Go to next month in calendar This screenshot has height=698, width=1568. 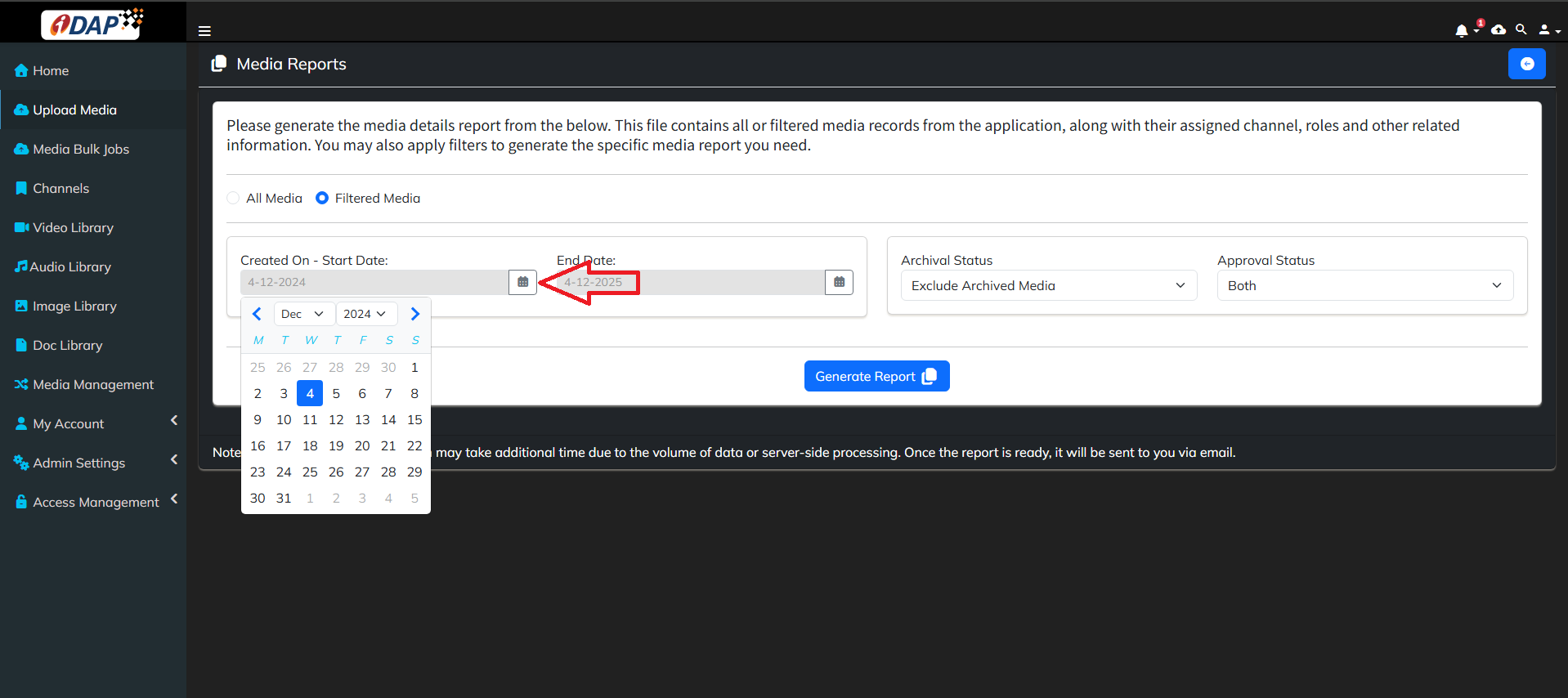pyautogui.click(x=414, y=314)
